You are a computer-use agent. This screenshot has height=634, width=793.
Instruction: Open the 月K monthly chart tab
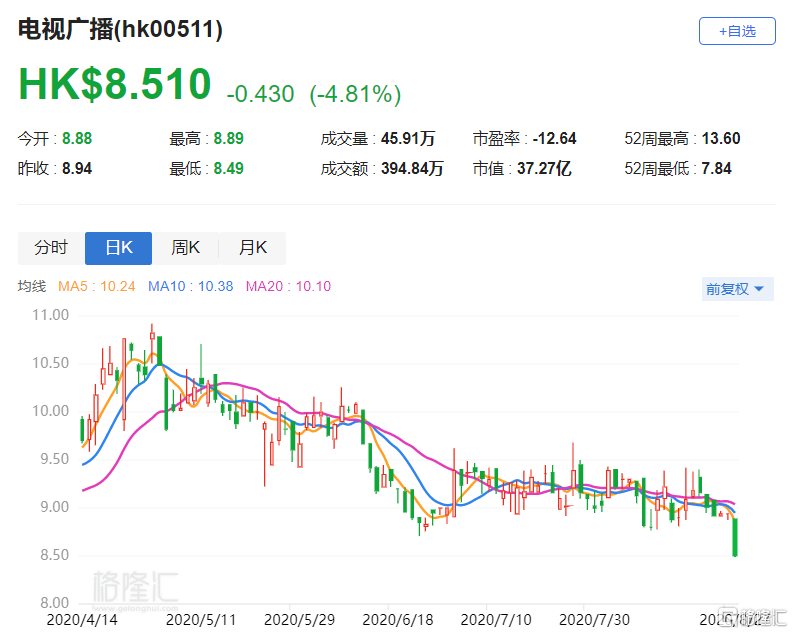252,248
